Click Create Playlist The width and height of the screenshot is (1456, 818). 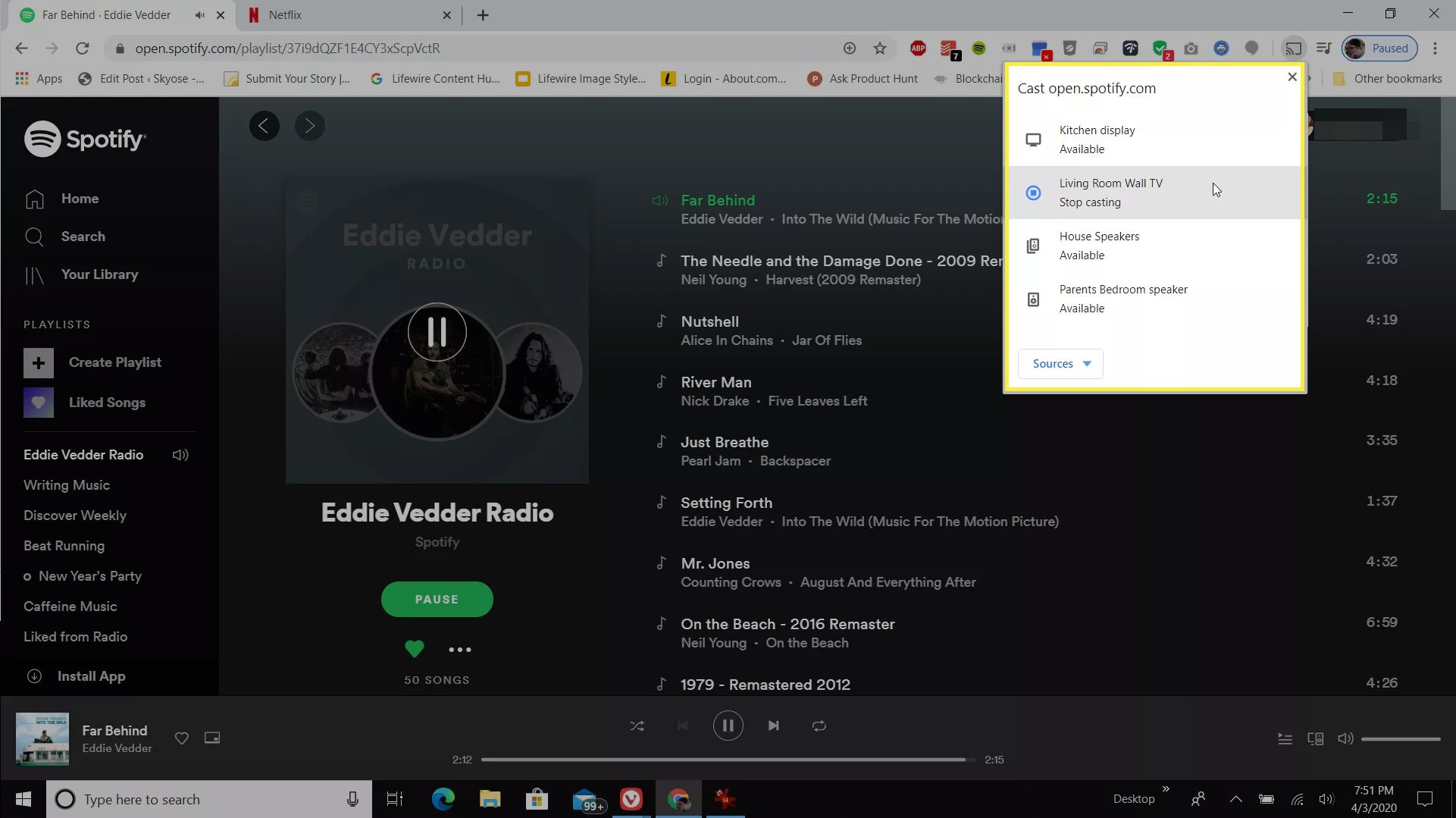pyautogui.click(x=92, y=363)
